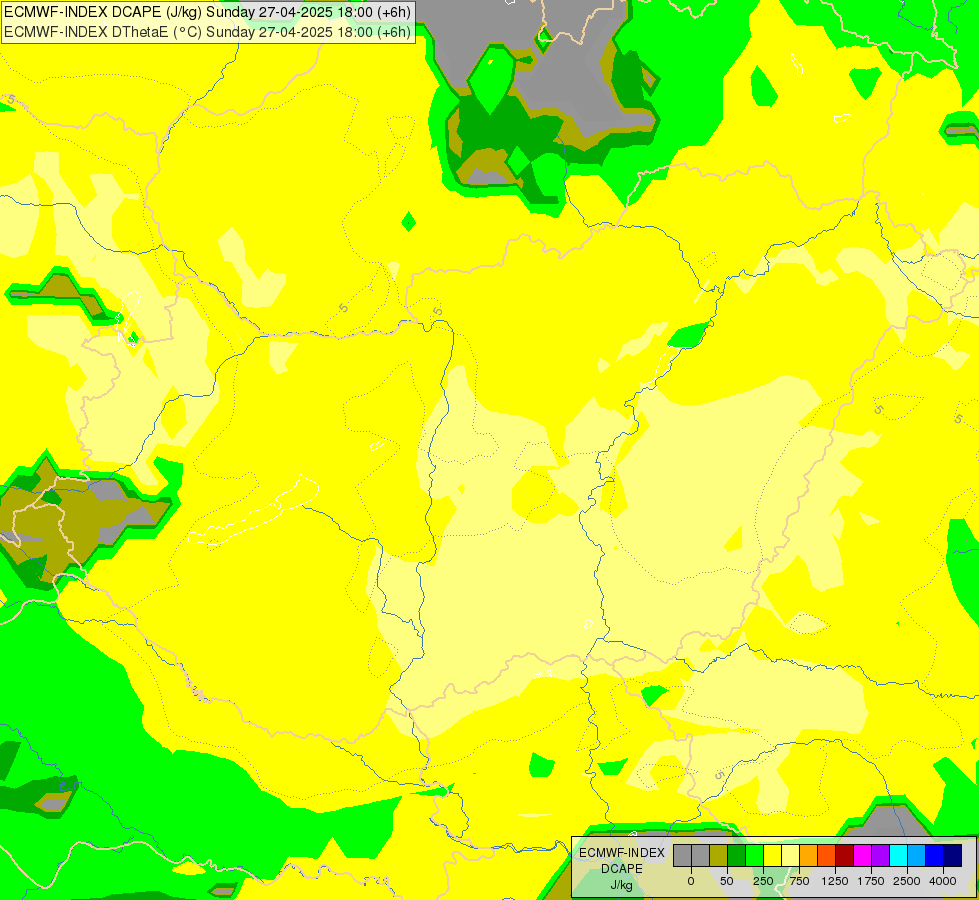Image resolution: width=979 pixels, height=900 pixels.
Task: Select the cyan legend swatch
Action: coord(898,855)
